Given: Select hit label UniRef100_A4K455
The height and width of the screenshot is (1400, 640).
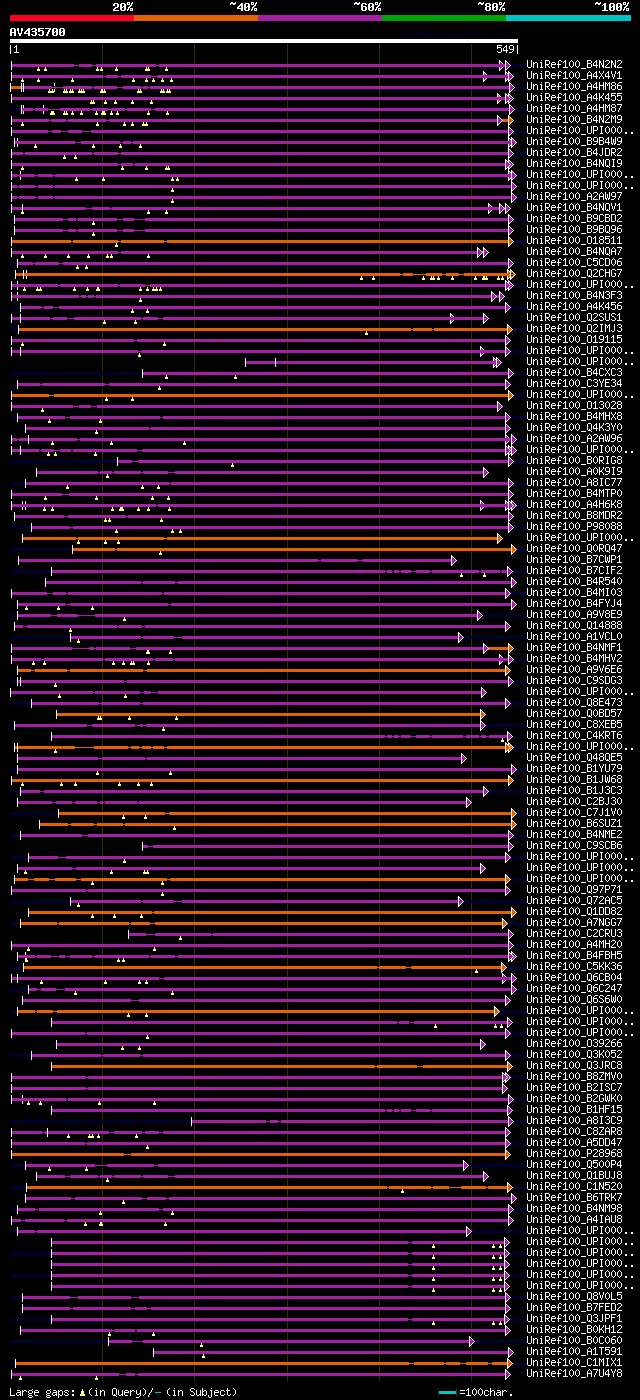Looking at the screenshot, I should tap(573, 97).
